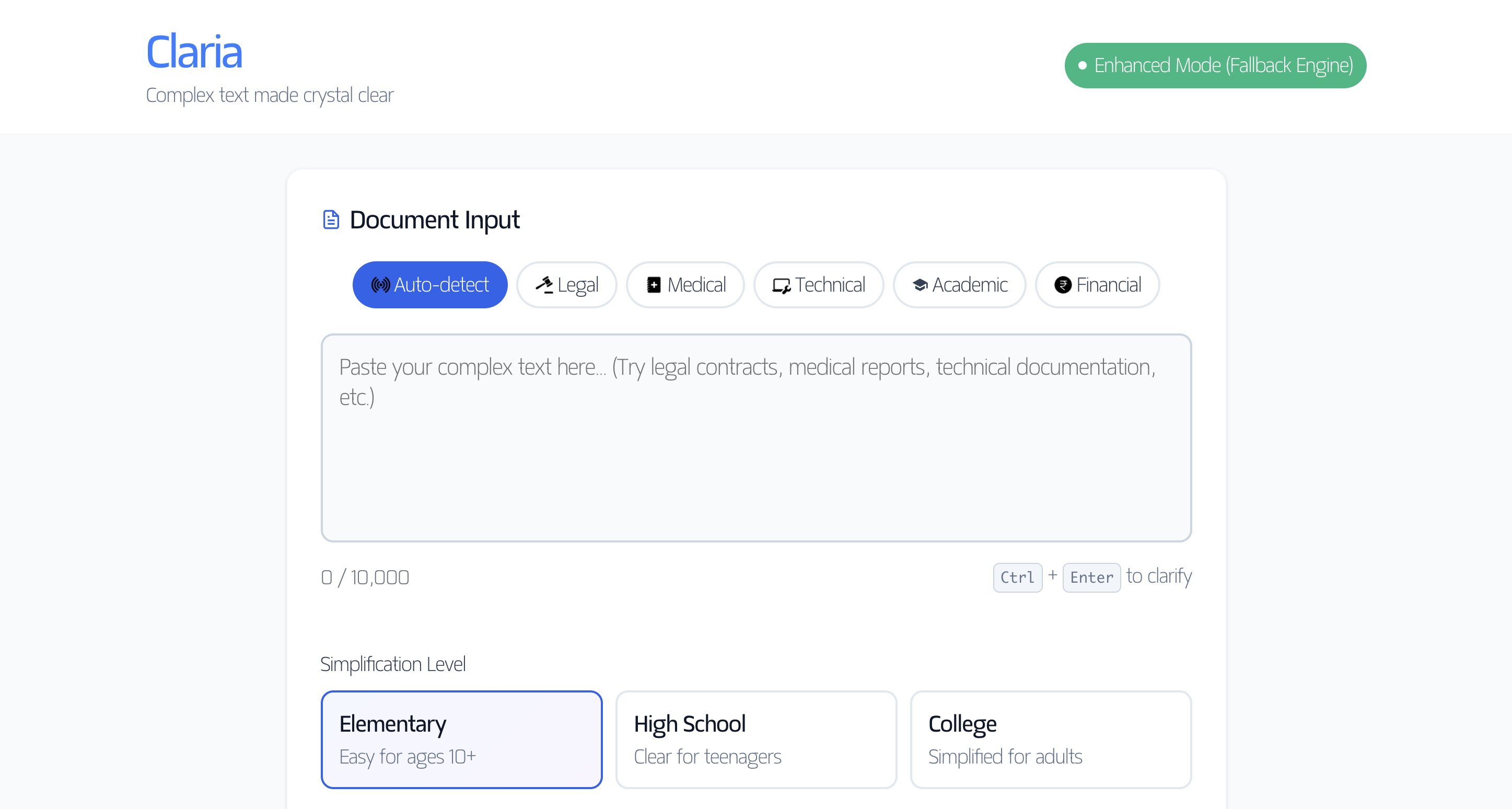Click the Document Input file icon
The image size is (1512, 809).
pos(331,219)
